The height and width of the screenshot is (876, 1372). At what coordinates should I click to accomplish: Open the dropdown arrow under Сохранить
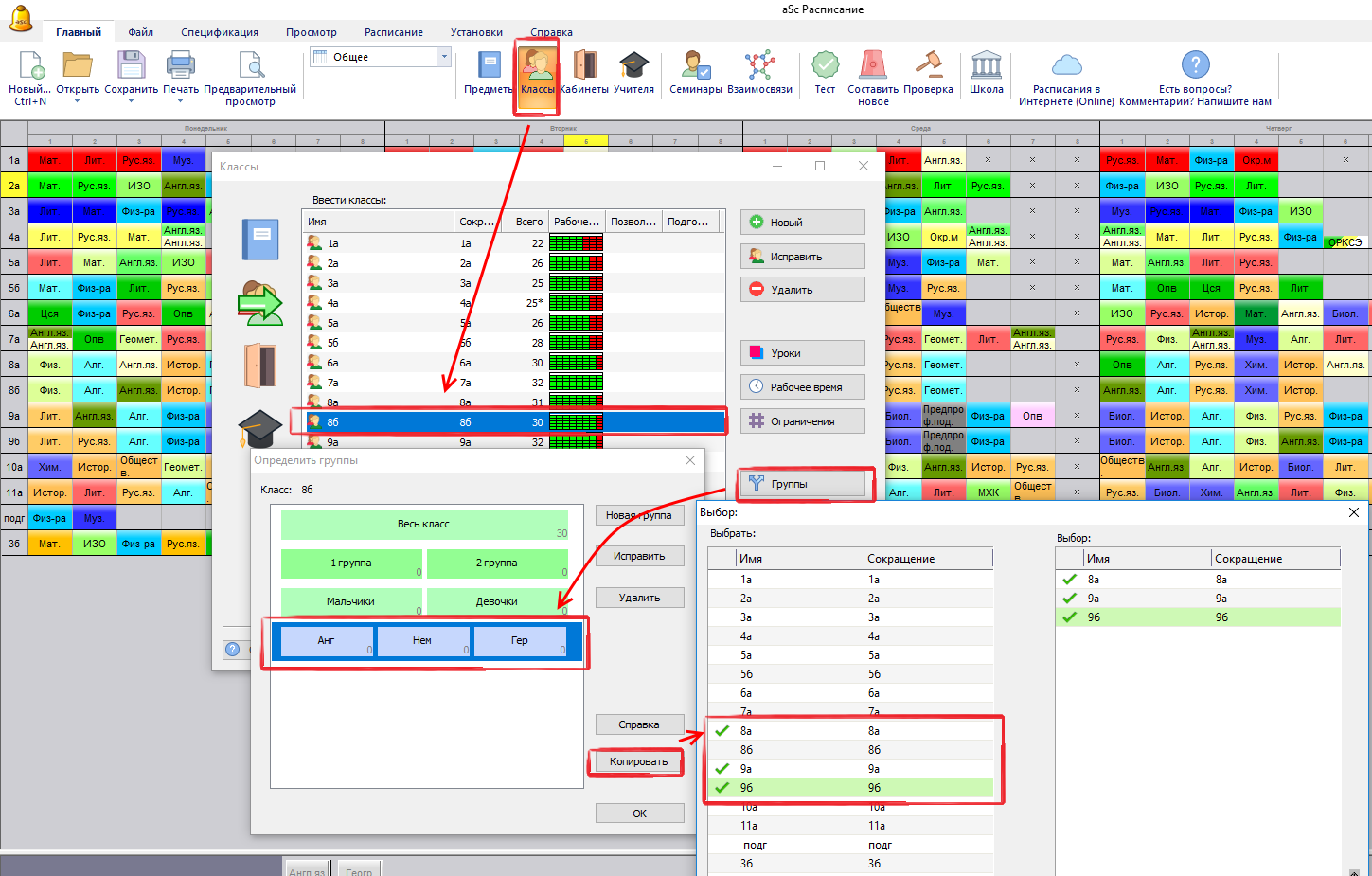131,101
